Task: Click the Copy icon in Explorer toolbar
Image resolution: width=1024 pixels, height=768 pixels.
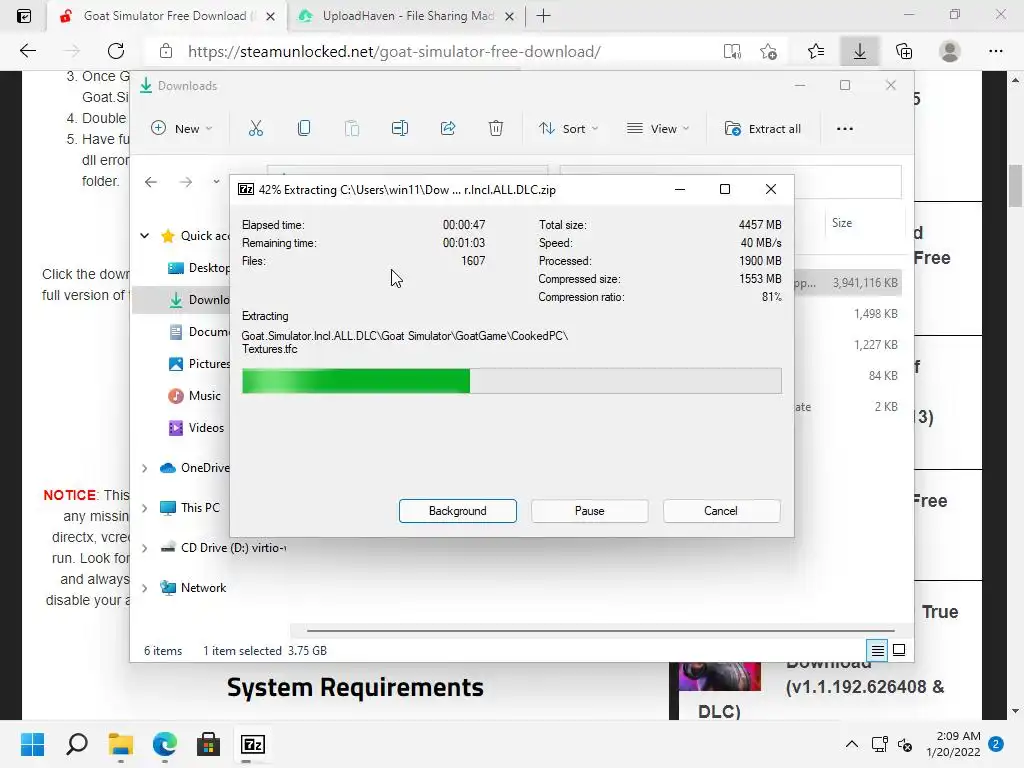Action: pyautogui.click(x=304, y=129)
